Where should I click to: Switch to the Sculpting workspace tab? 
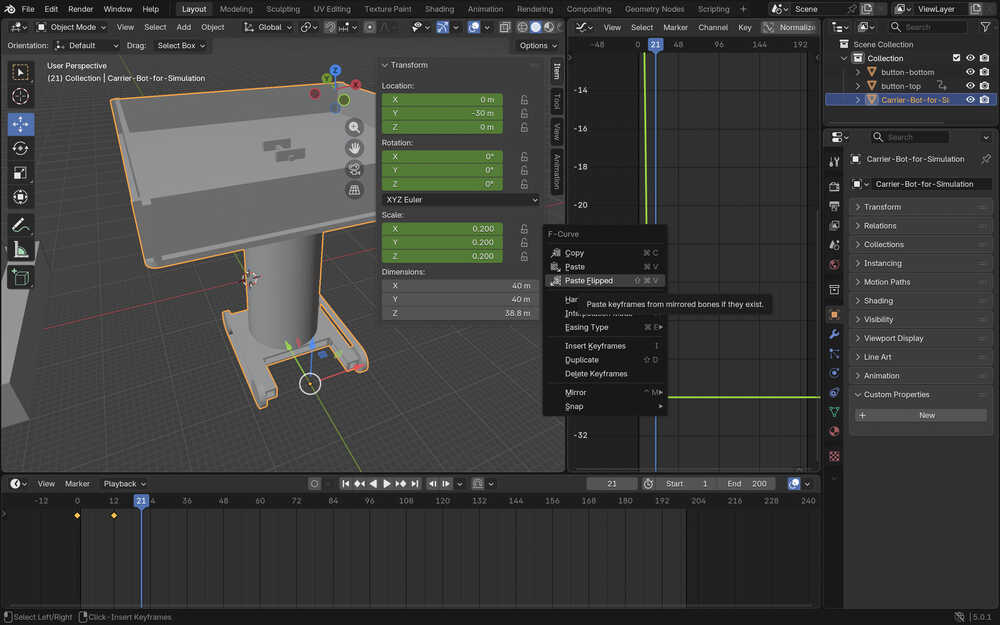click(x=282, y=9)
